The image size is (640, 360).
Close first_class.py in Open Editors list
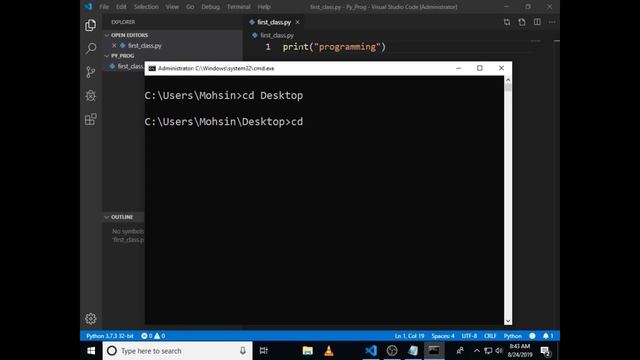pos(114,45)
